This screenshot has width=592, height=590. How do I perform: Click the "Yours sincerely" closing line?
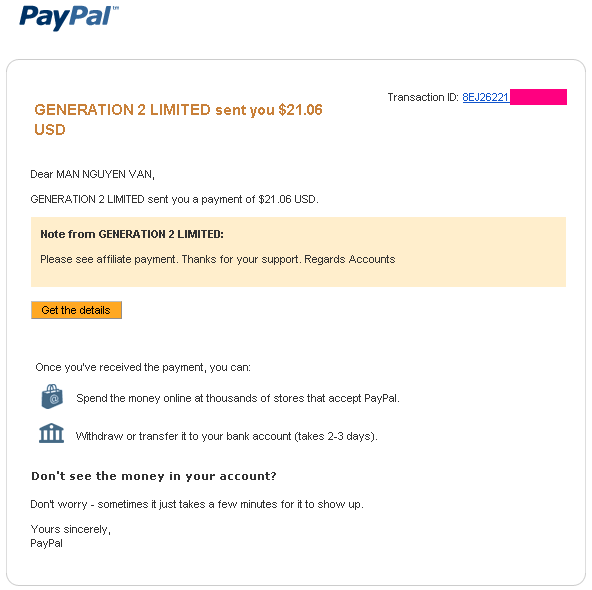click(70, 530)
